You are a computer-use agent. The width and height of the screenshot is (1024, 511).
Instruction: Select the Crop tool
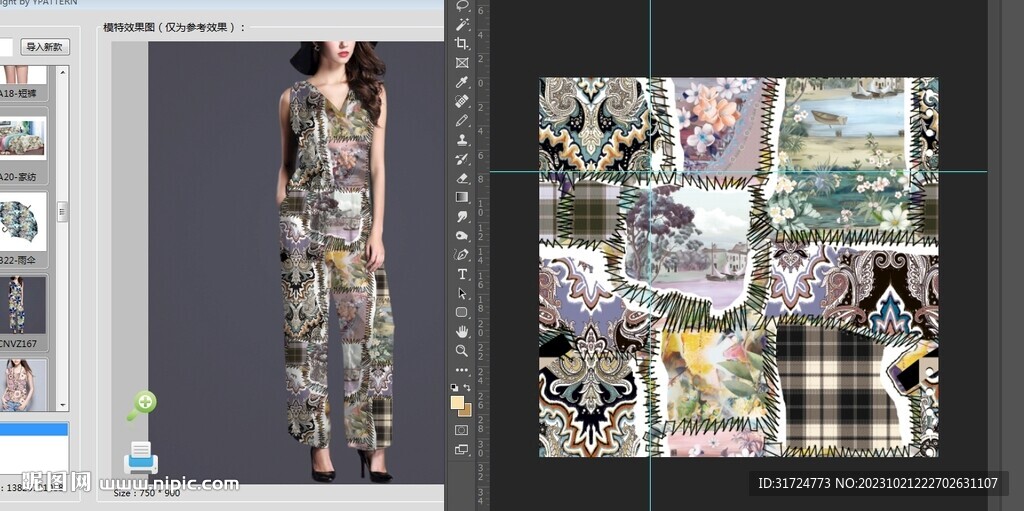coord(462,43)
